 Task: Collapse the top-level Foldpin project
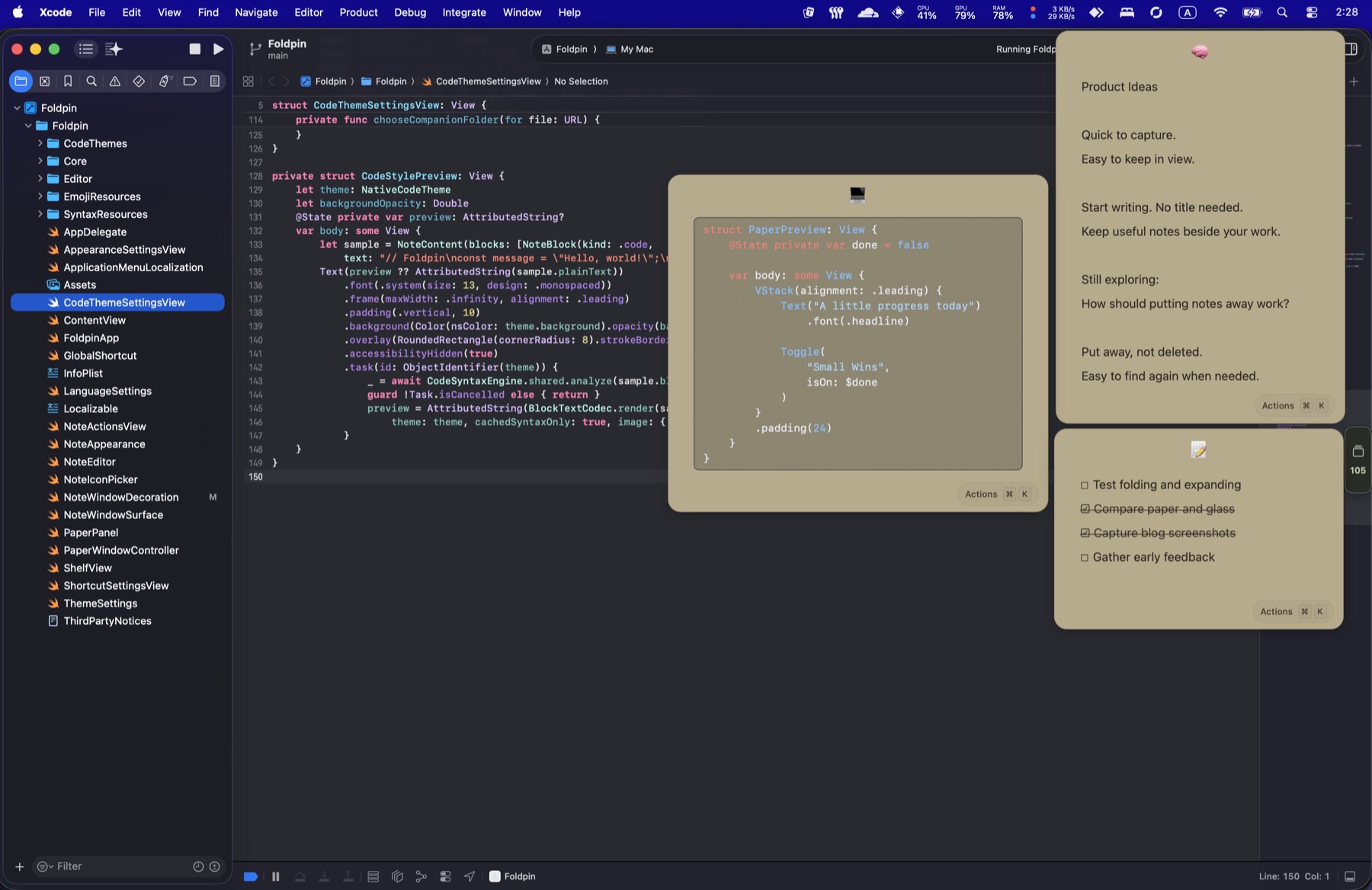click(x=17, y=108)
